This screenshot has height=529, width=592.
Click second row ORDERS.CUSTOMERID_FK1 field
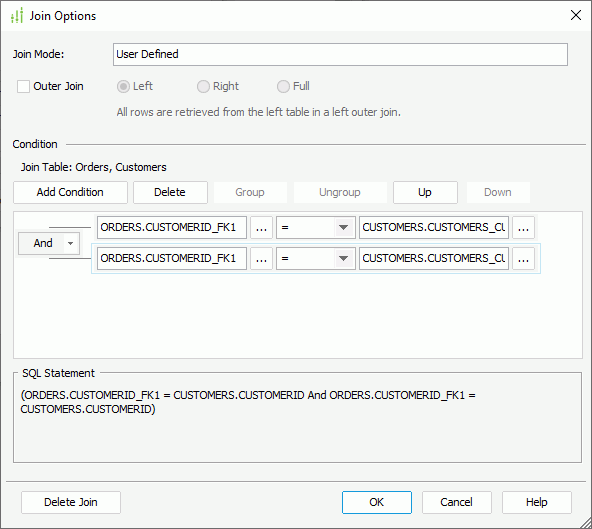click(172, 258)
